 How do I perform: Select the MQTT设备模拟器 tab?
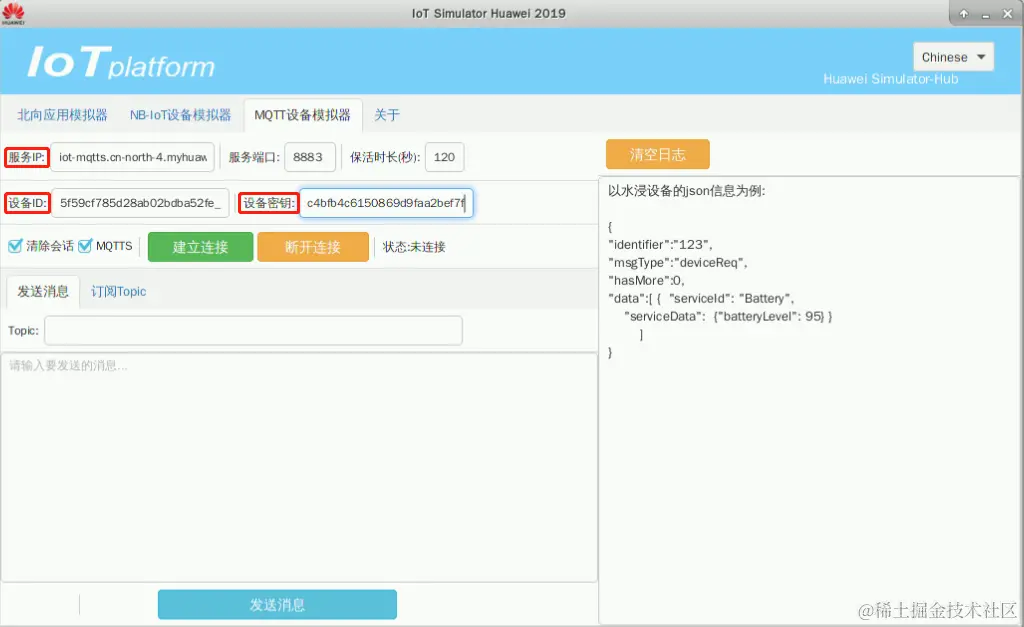302,115
